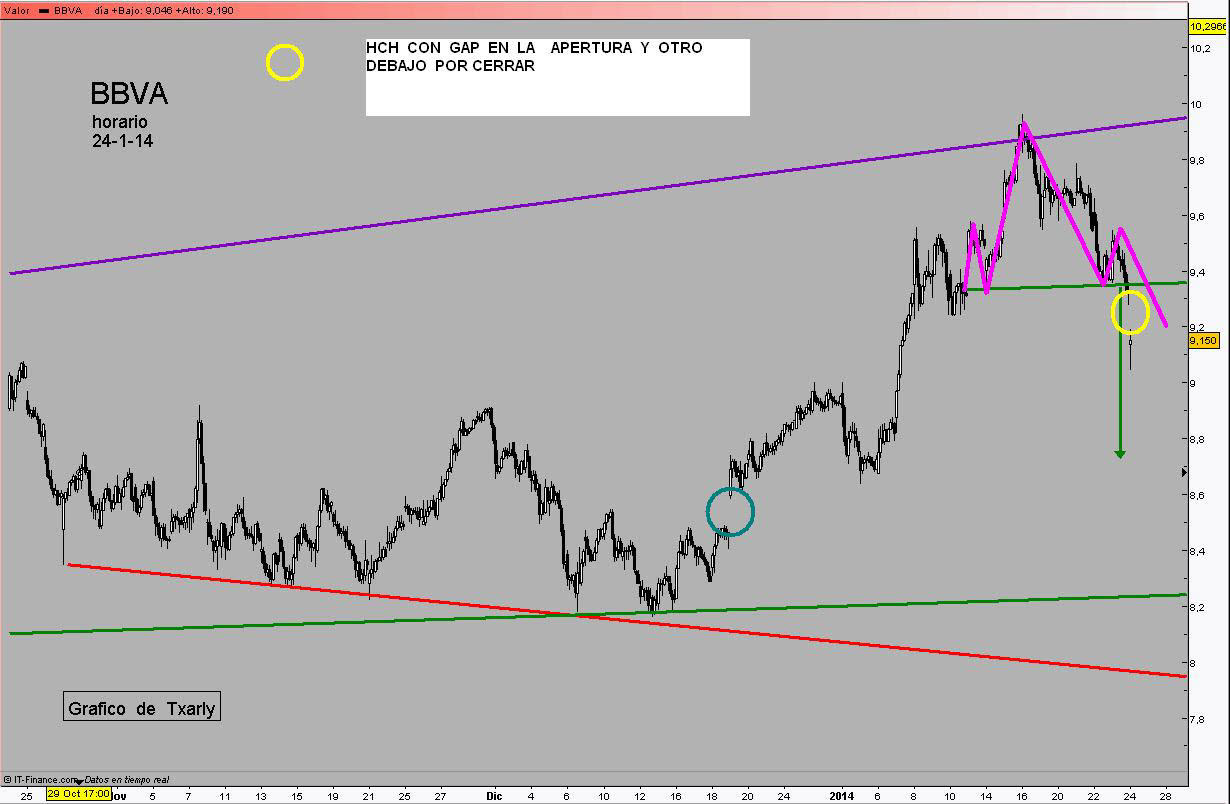Click the HCH CON GAP annotation text box
Screen dimensions: 1230x804
coord(557,77)
